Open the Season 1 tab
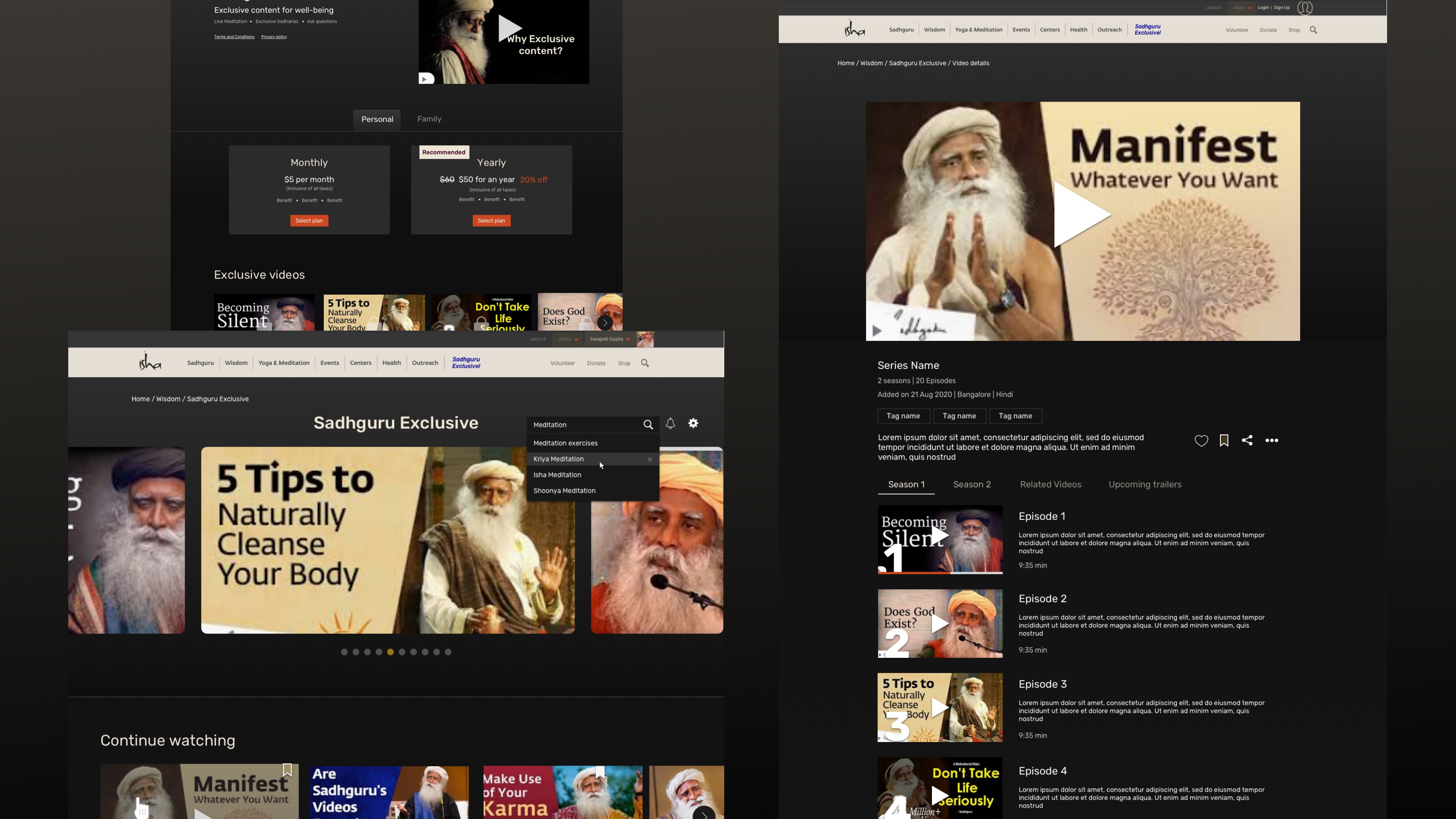Viewport: 1456px width, 819px height. 906,485
